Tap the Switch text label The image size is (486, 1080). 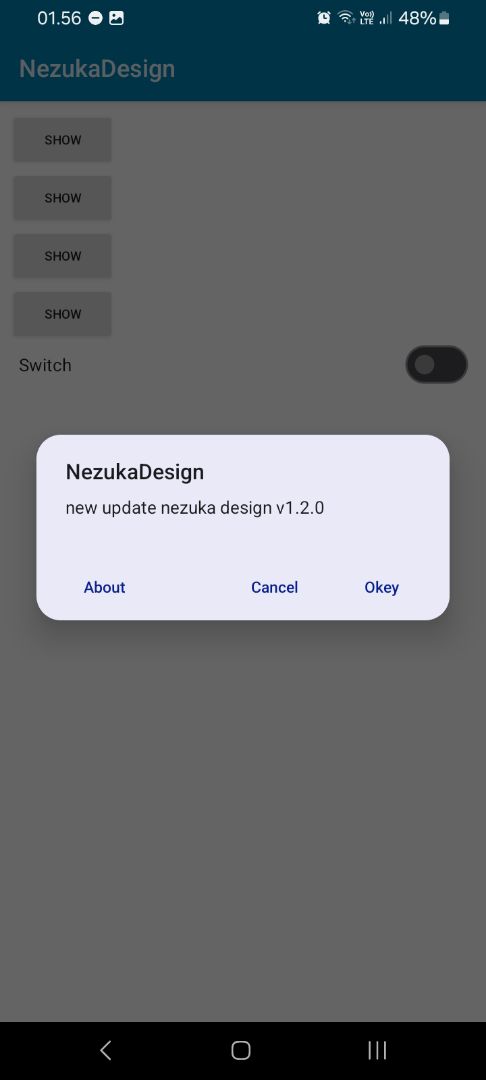(45, 365)
